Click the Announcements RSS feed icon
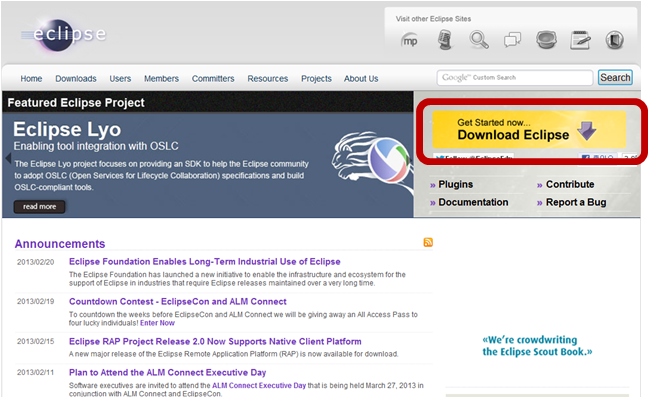The width and height of the screenshot is (649, 398). 428,242
